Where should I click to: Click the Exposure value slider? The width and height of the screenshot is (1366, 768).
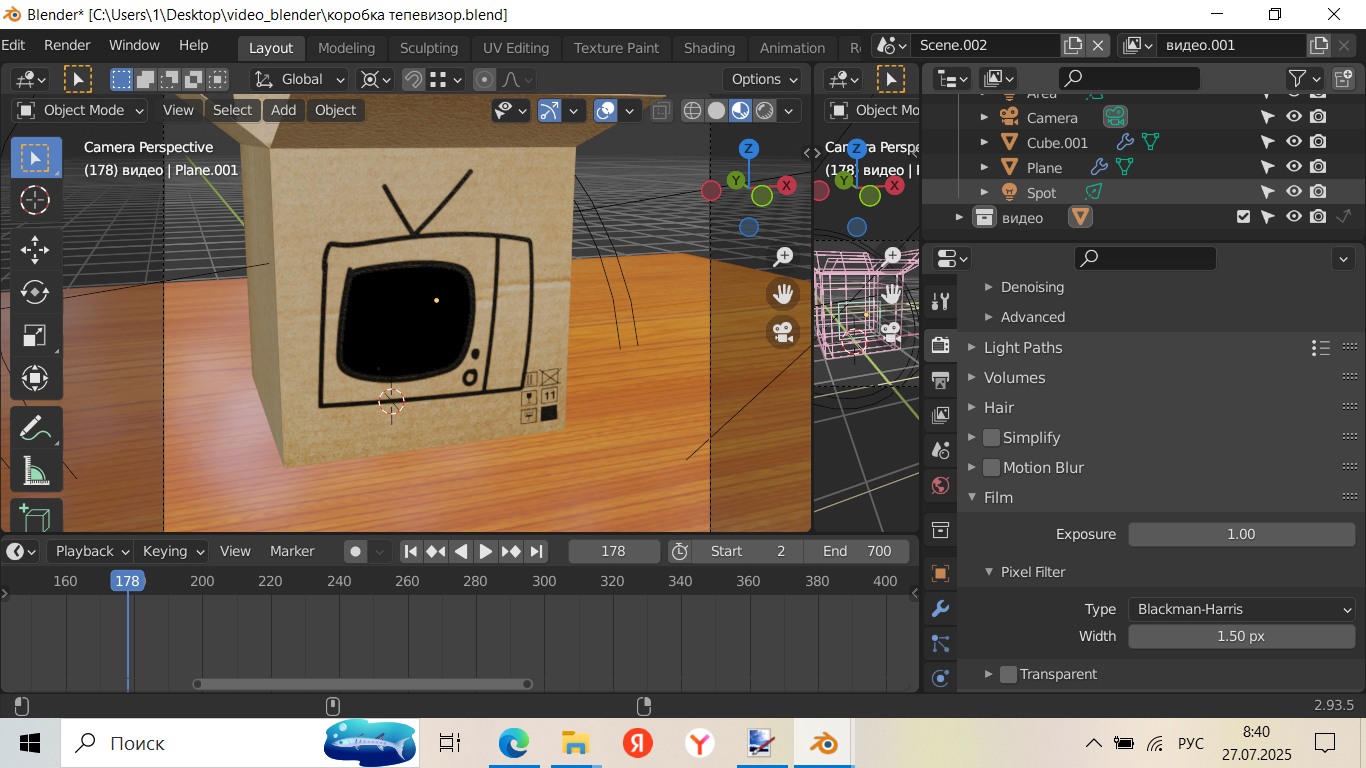coord(1241,534)
